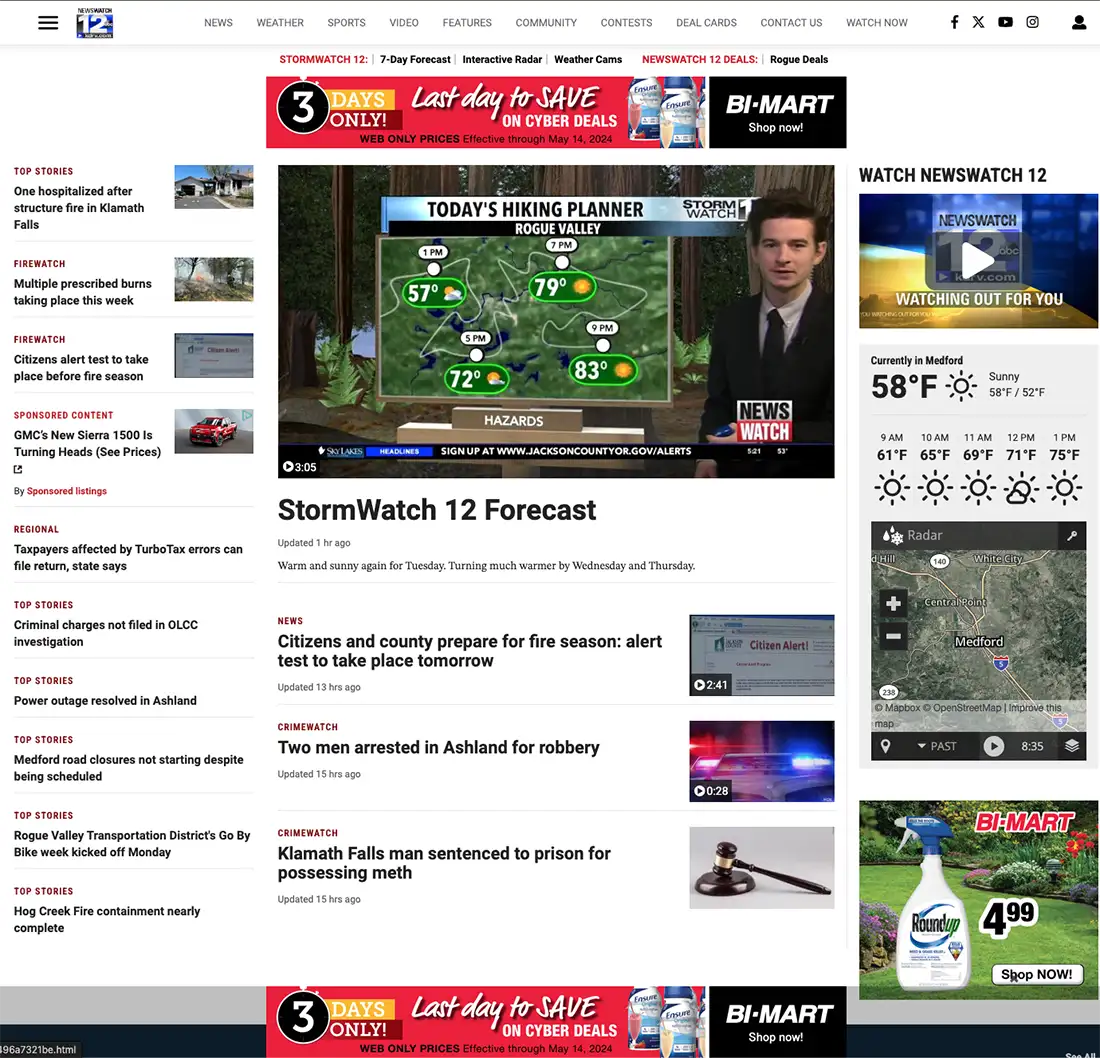Open the Instagram icon in the header

tap(1033, 22)
